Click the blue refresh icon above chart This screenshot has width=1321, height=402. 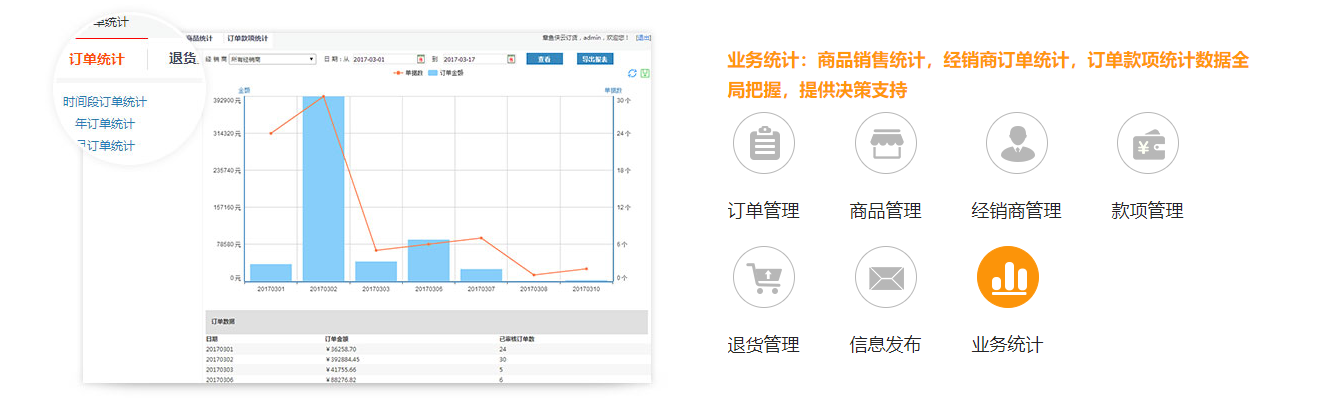point(632,73)
